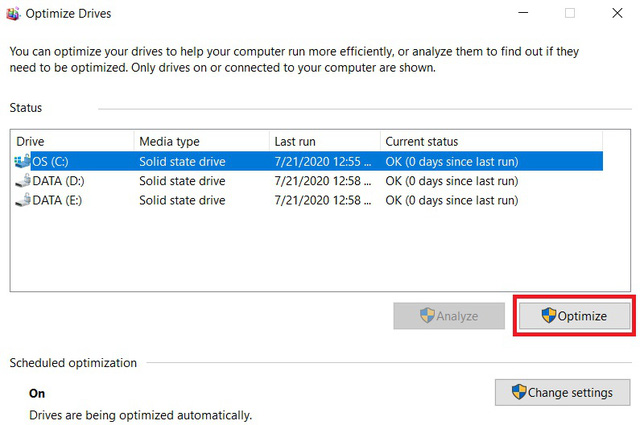Sort list by Current status column header
640x425 pixels.
tap(491, 141)
